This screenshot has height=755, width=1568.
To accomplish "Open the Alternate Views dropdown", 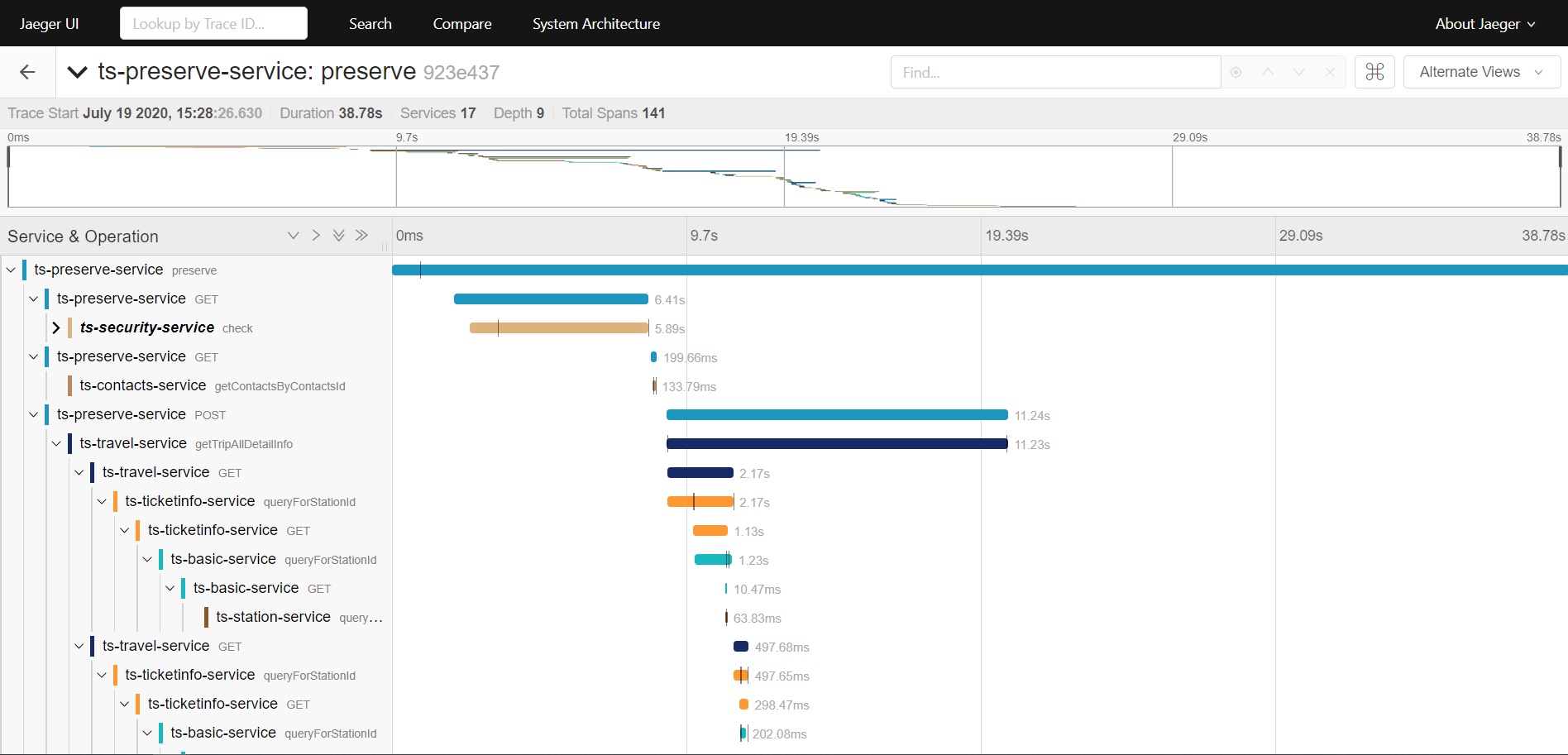I will pyautogui.click(x=1481, y=72).
